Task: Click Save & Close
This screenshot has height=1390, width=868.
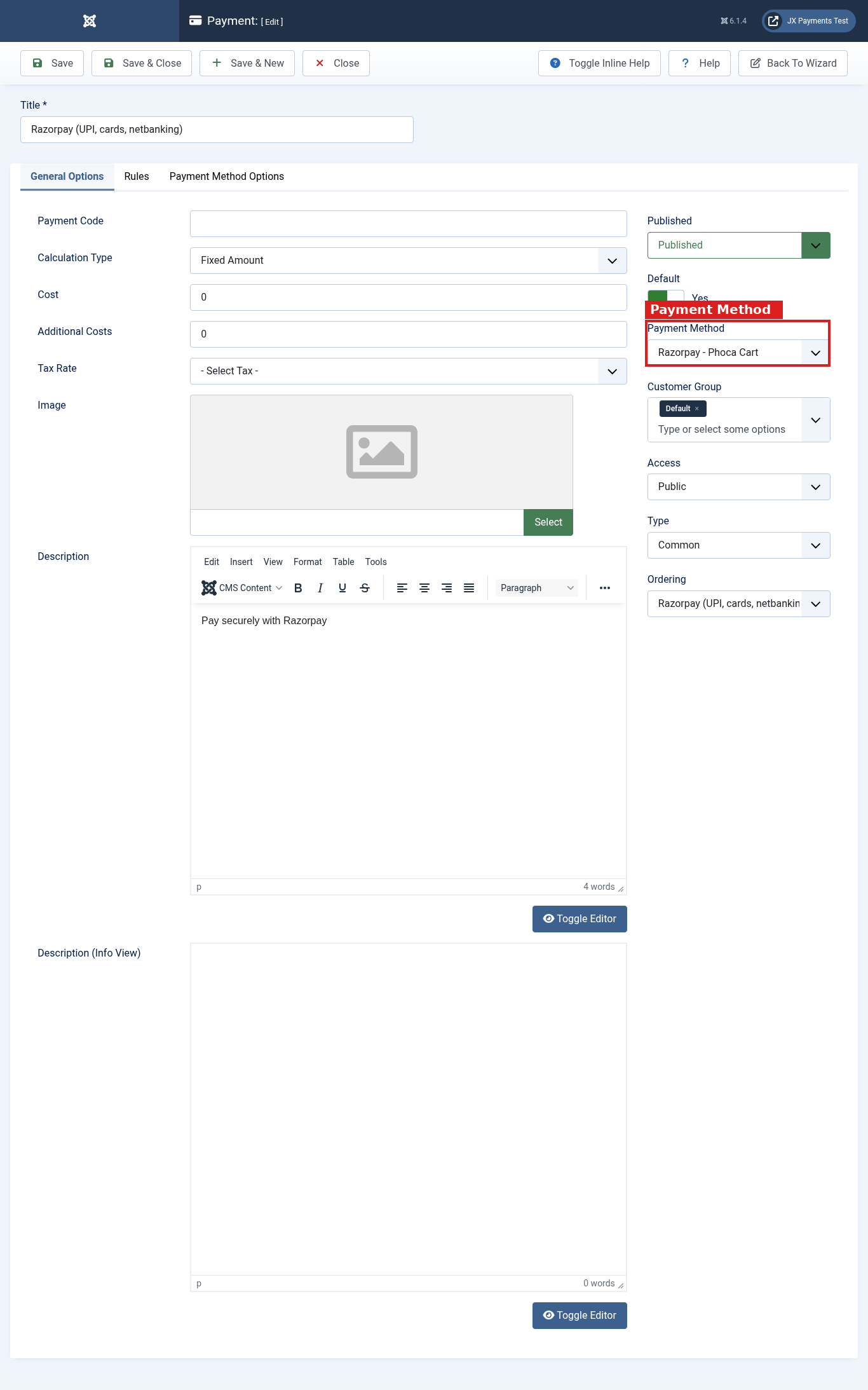Action: point(142,63)
